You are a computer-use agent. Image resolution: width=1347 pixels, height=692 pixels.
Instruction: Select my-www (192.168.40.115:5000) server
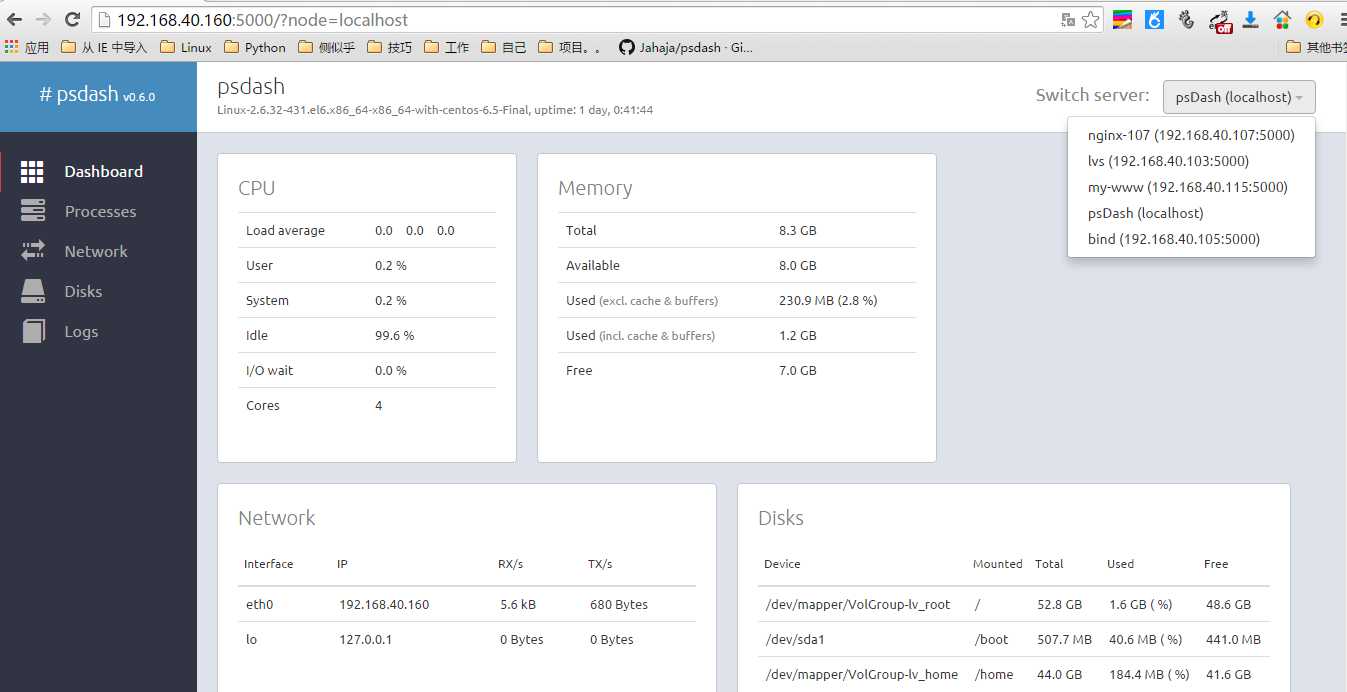1191,187
